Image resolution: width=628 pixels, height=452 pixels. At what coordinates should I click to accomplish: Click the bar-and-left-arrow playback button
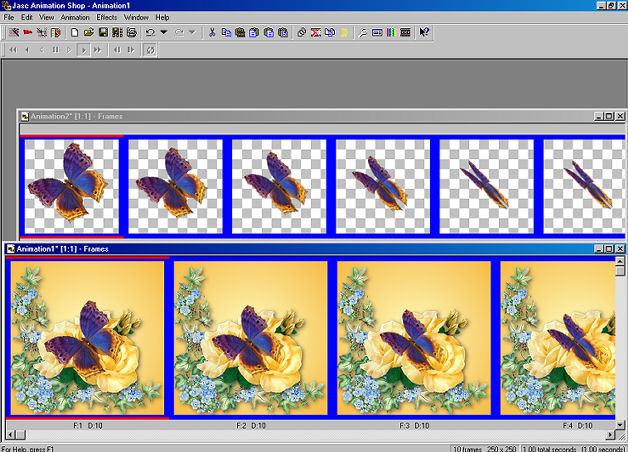pyautogui.click(x=117, y=50)
